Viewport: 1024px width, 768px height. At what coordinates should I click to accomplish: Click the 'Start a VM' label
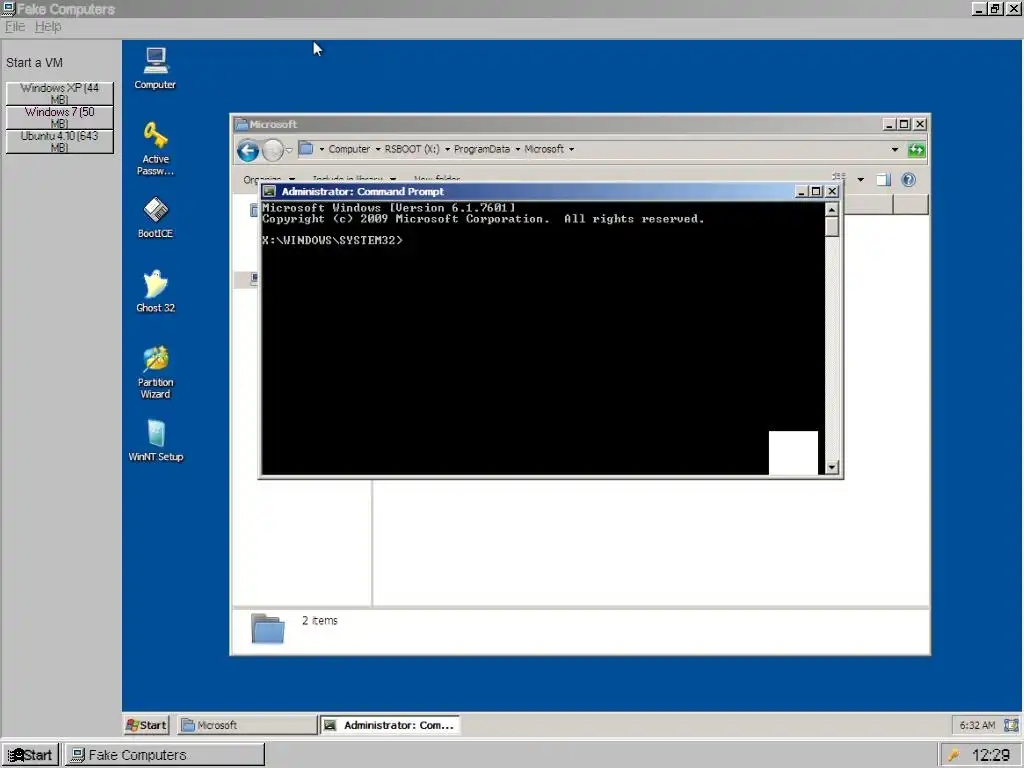click(x=35, y=63)
